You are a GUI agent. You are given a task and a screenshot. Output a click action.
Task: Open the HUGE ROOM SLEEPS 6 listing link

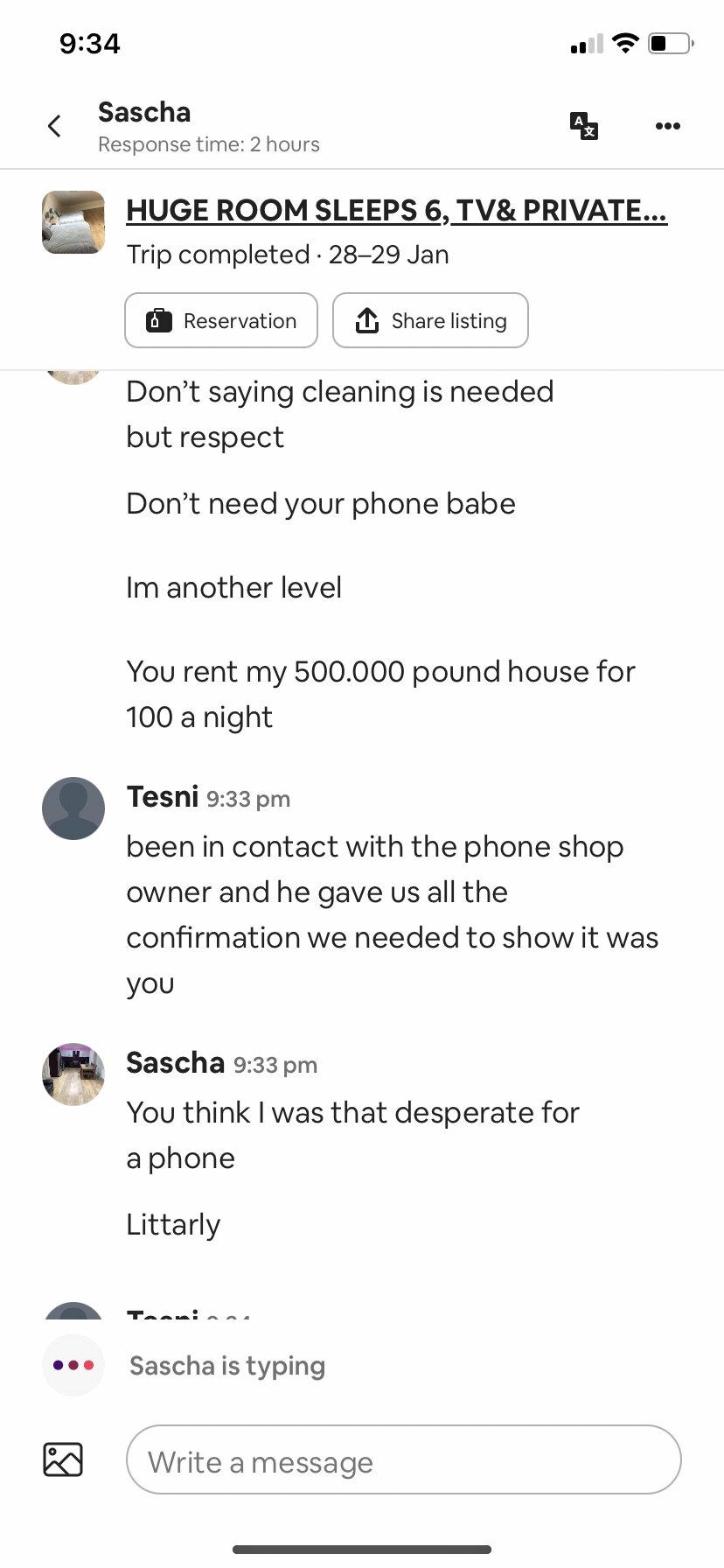tap(396, 210)
